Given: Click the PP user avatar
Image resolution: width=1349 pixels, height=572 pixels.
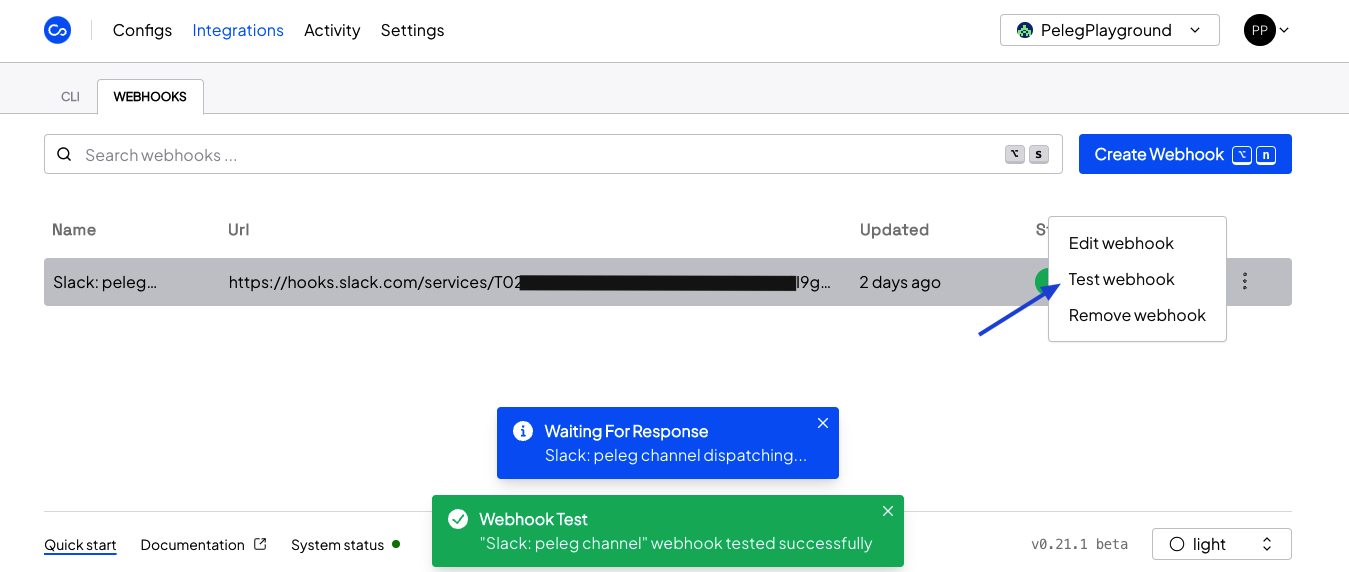Looking at the screenshot, I should tap(1259, 30).
